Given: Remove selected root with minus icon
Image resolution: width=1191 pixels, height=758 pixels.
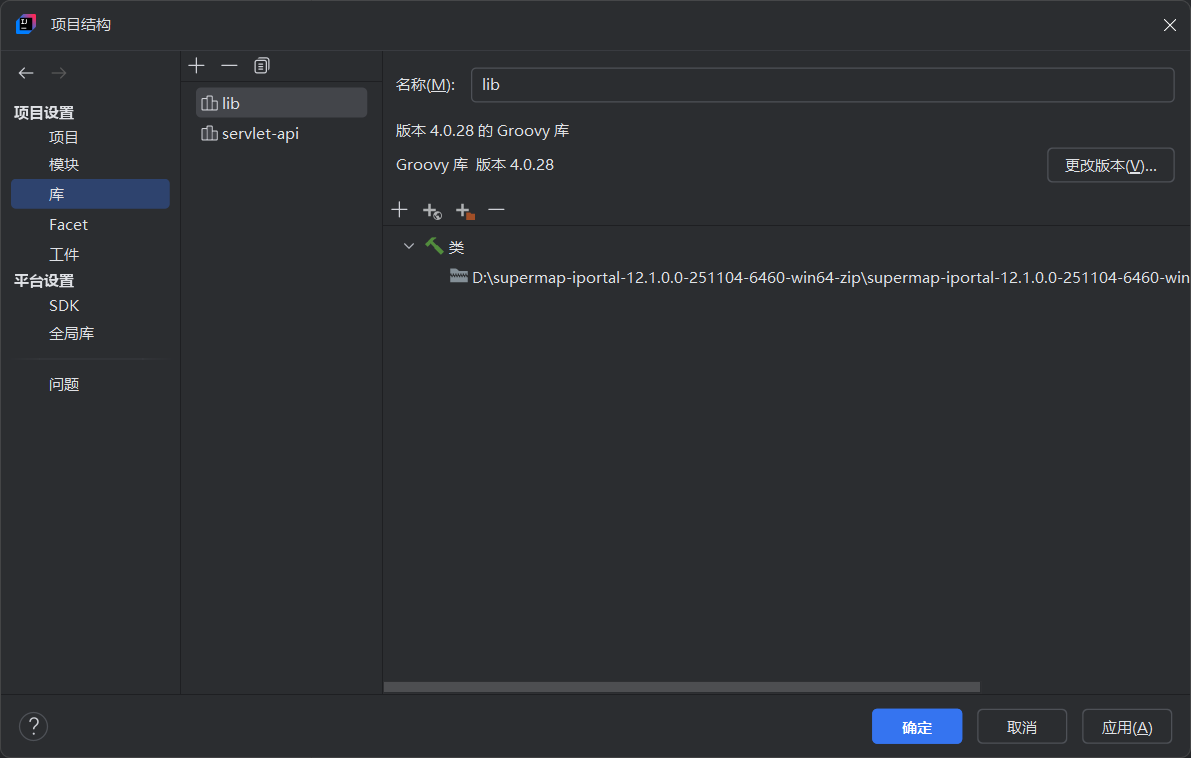Looking at the screenshot, I should click(x=496, y=210).
